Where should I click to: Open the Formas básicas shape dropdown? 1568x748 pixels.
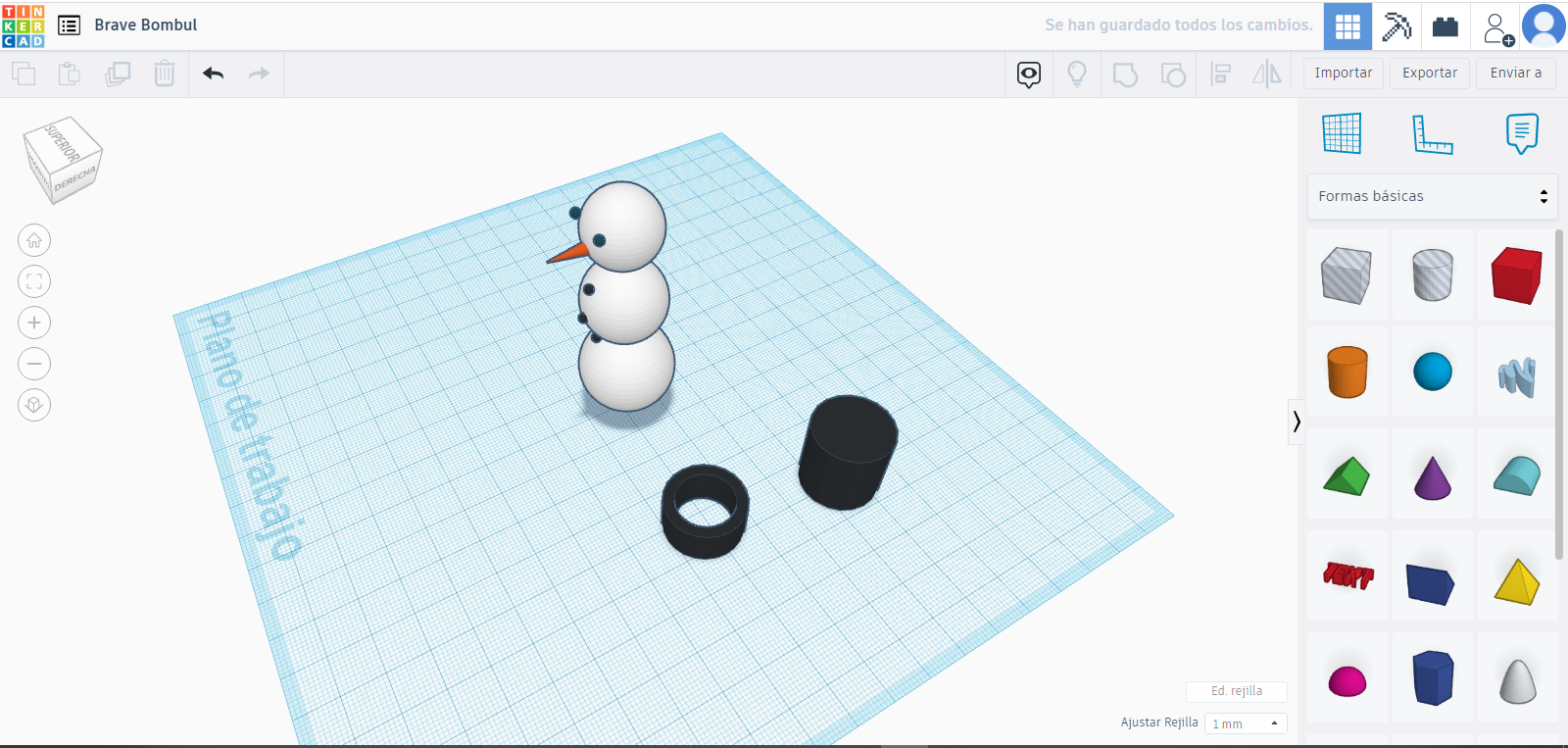point(1432,196)
